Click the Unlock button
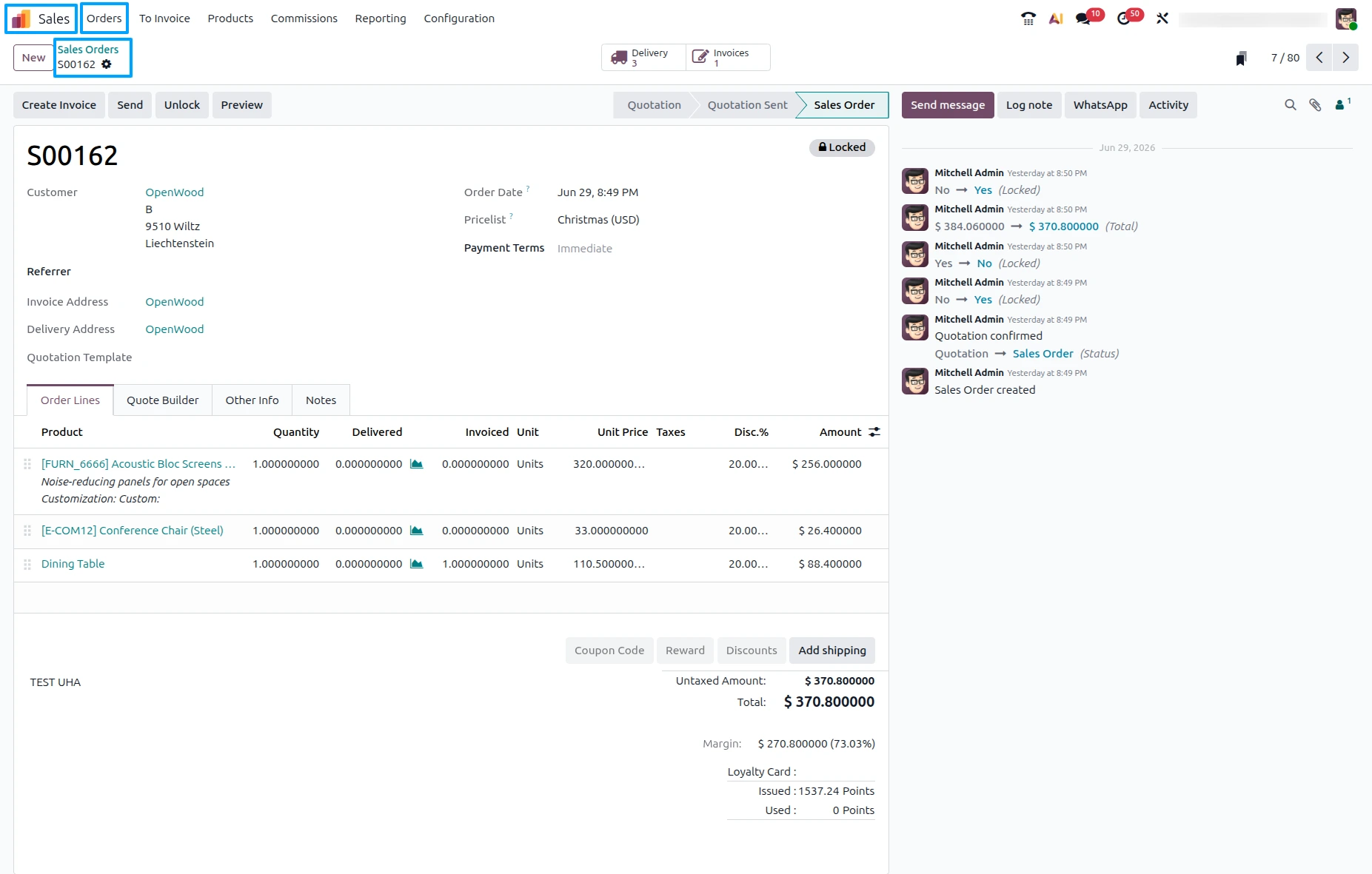Image resolution: width=1372 pixels, height=874 pixels. (x=182, y=105)
